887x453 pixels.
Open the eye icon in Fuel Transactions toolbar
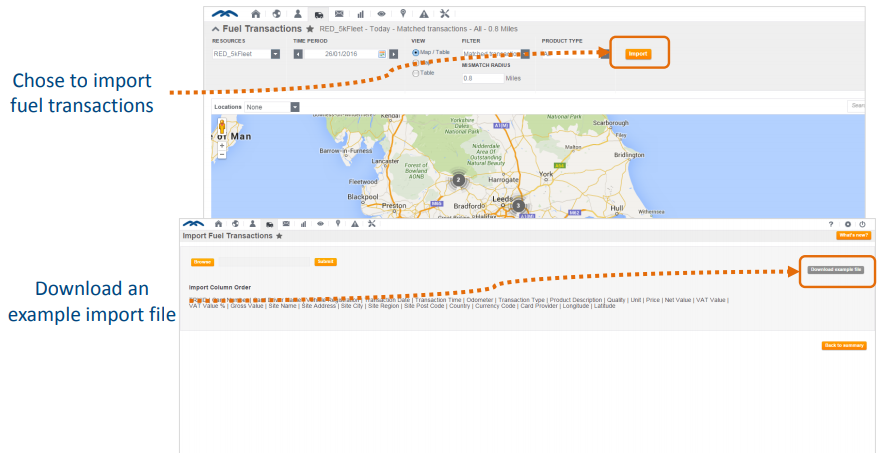(381, 14)
